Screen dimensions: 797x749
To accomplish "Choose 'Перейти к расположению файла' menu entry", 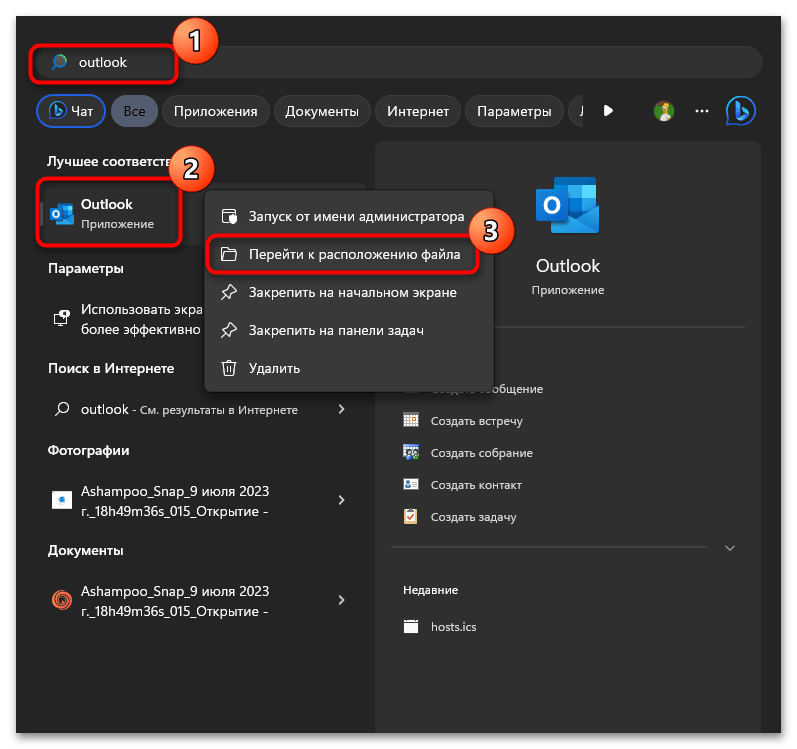I will 349,255.
